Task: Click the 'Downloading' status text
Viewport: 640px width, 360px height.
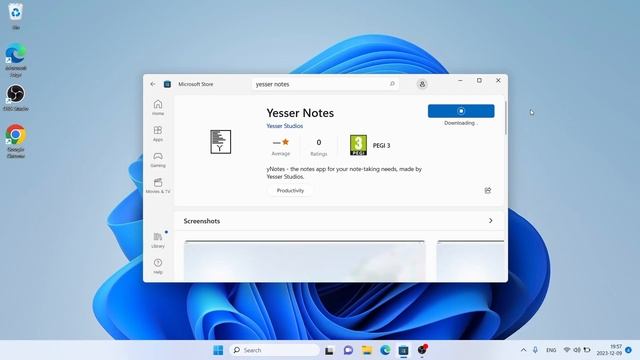Action: 460,123
